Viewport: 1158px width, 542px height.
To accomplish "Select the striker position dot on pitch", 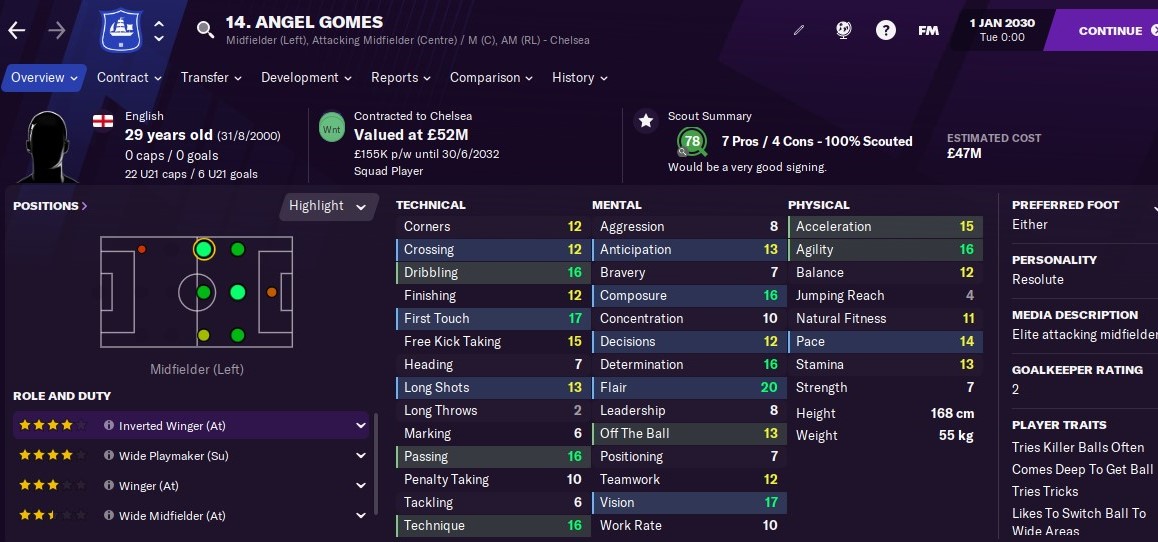I will [271, 292].
